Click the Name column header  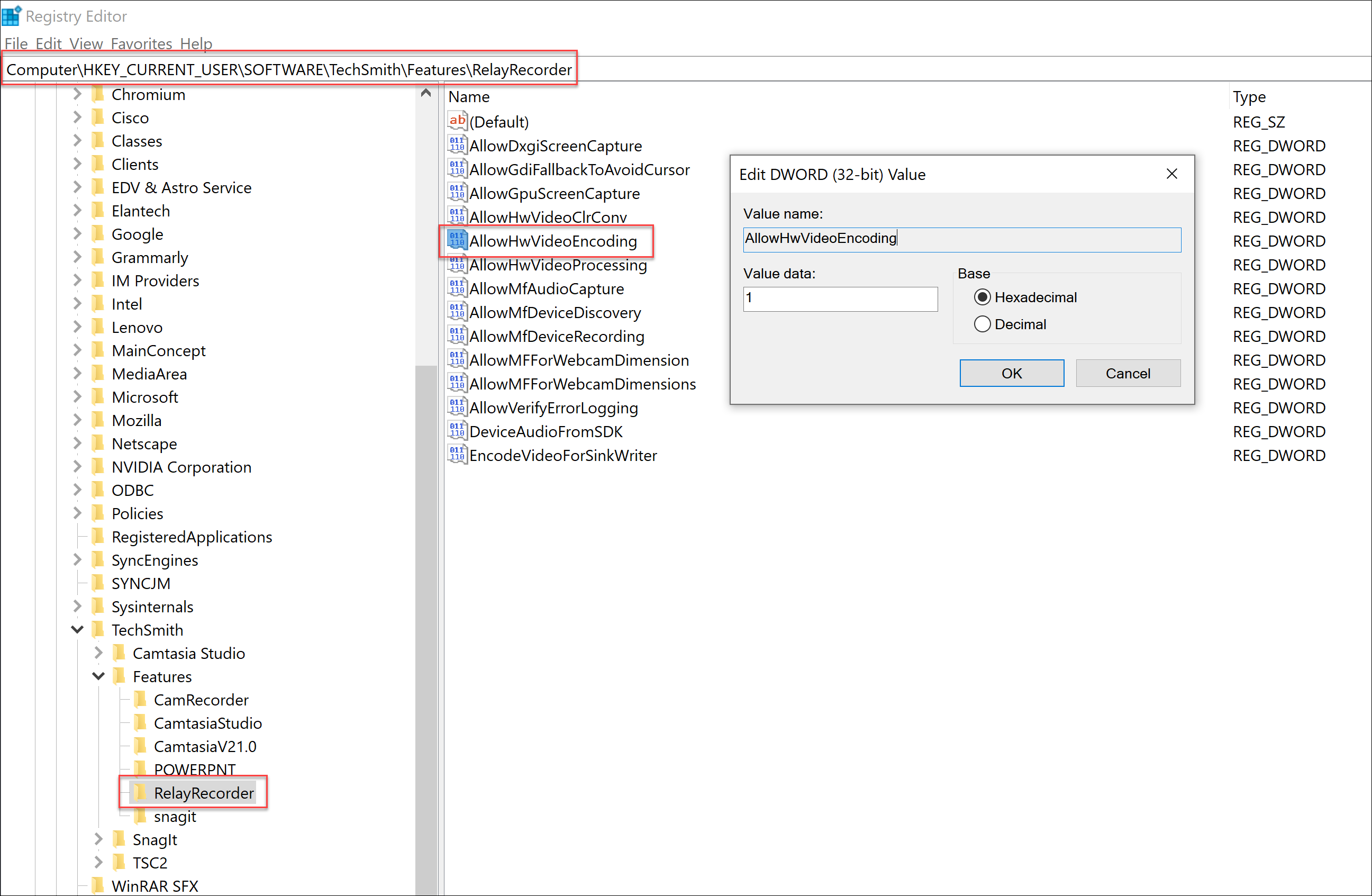(x=469, y=96)
